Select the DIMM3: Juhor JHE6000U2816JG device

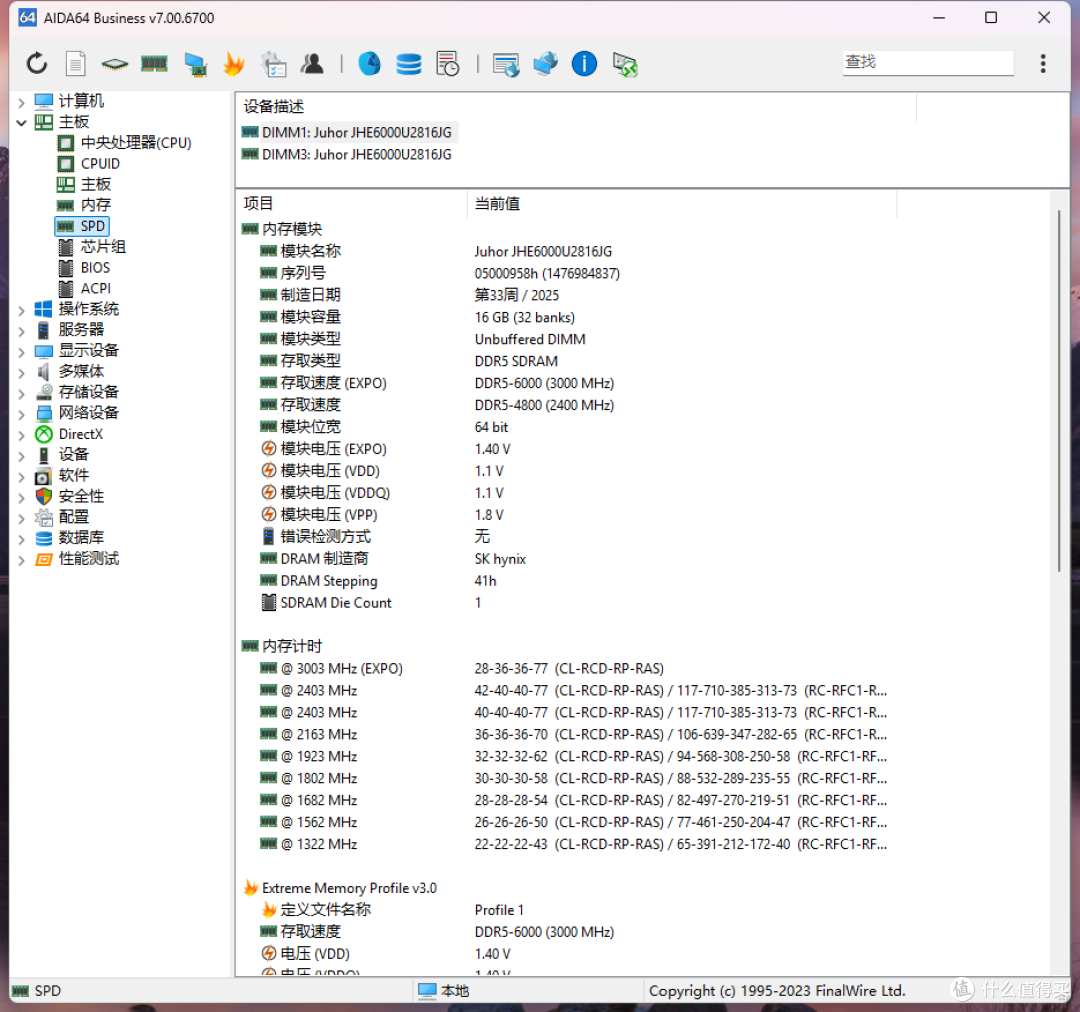(346, 154)
